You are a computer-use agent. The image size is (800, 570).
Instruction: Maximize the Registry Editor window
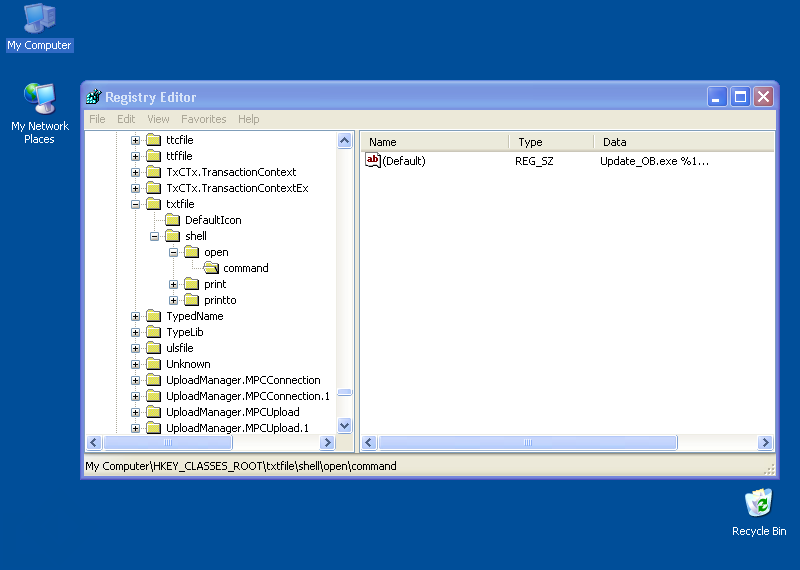pos(740,96)
